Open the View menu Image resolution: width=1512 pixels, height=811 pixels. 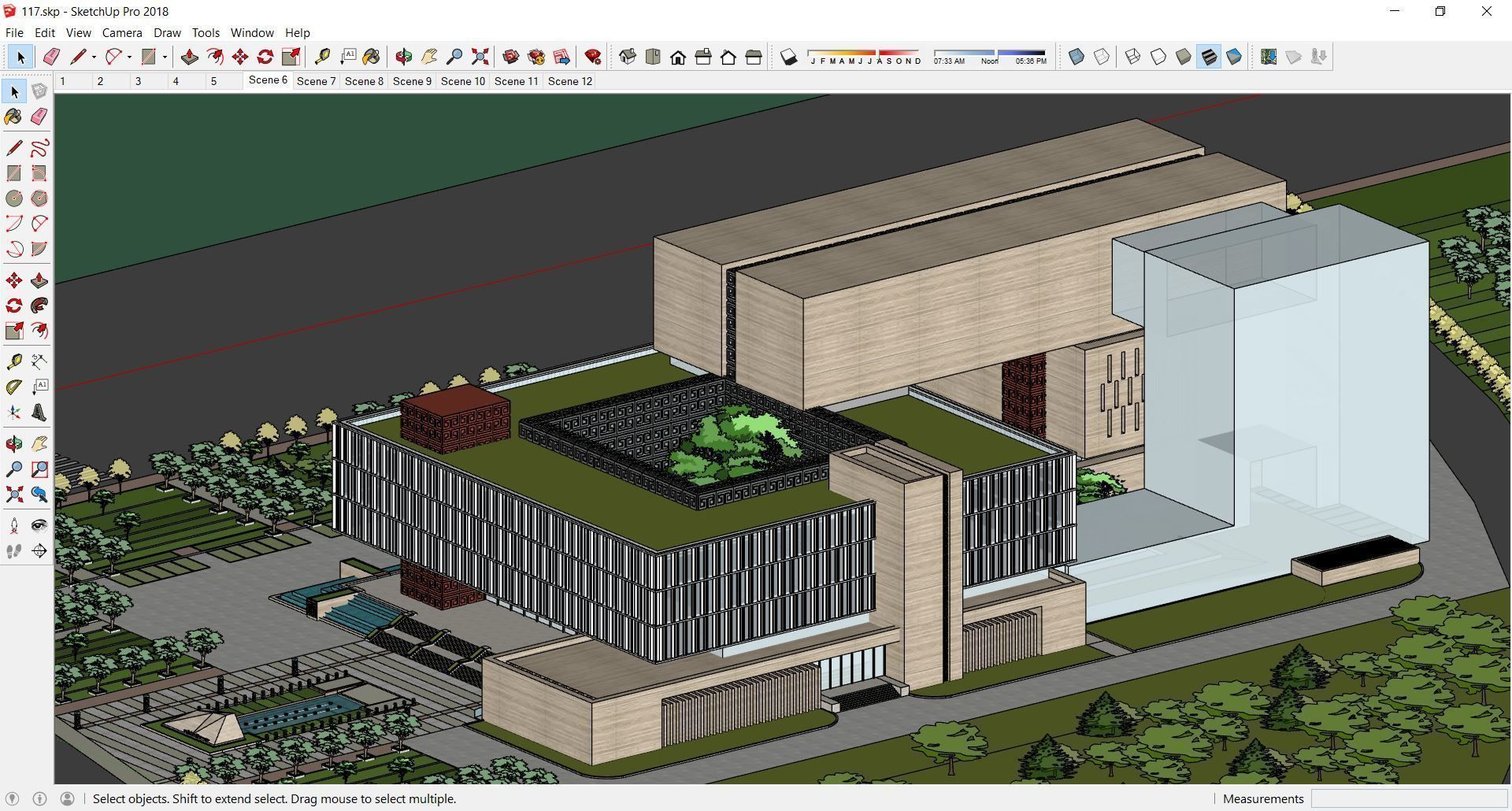pyautogui.click(x=78, y=33)
